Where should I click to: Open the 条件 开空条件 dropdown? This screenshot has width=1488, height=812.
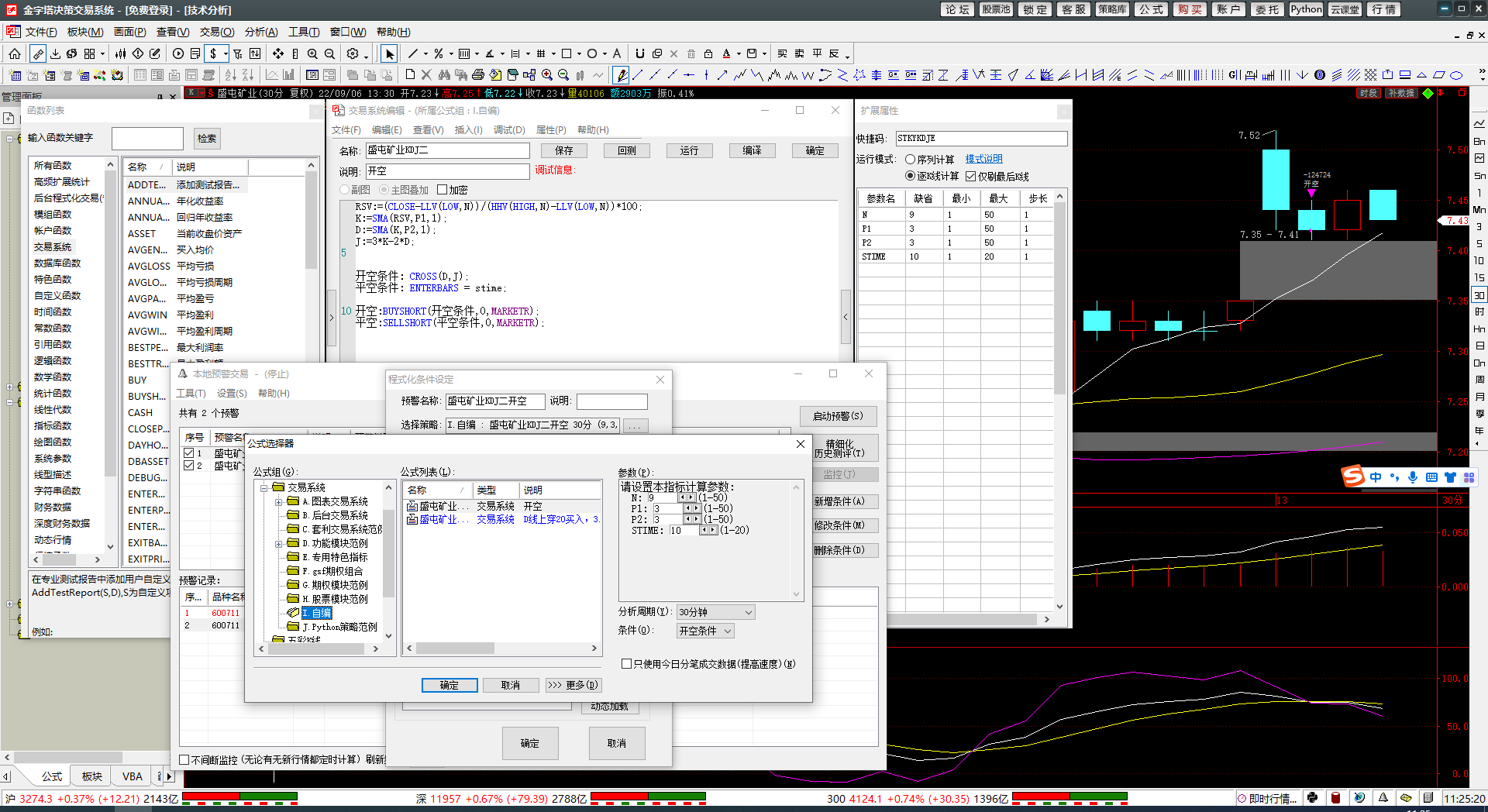pyautogui.click(x=705, y=631)
